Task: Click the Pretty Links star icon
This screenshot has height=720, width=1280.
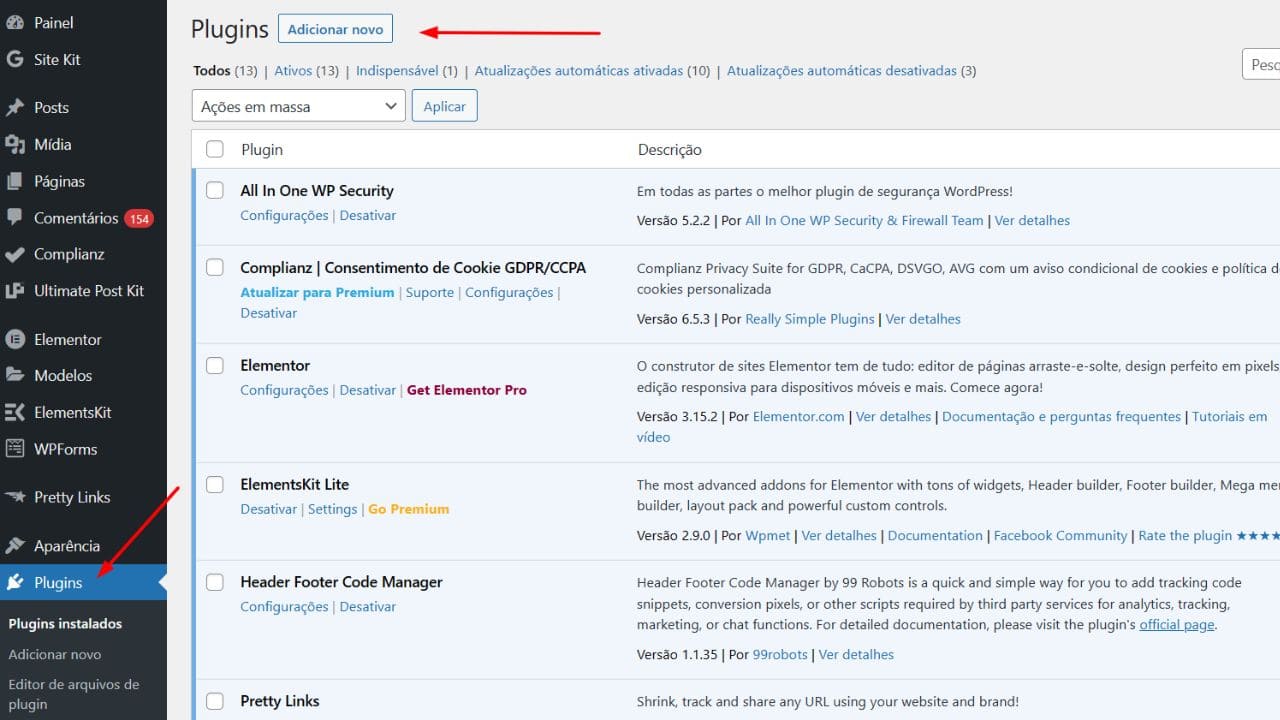Action: pos(15,497)
